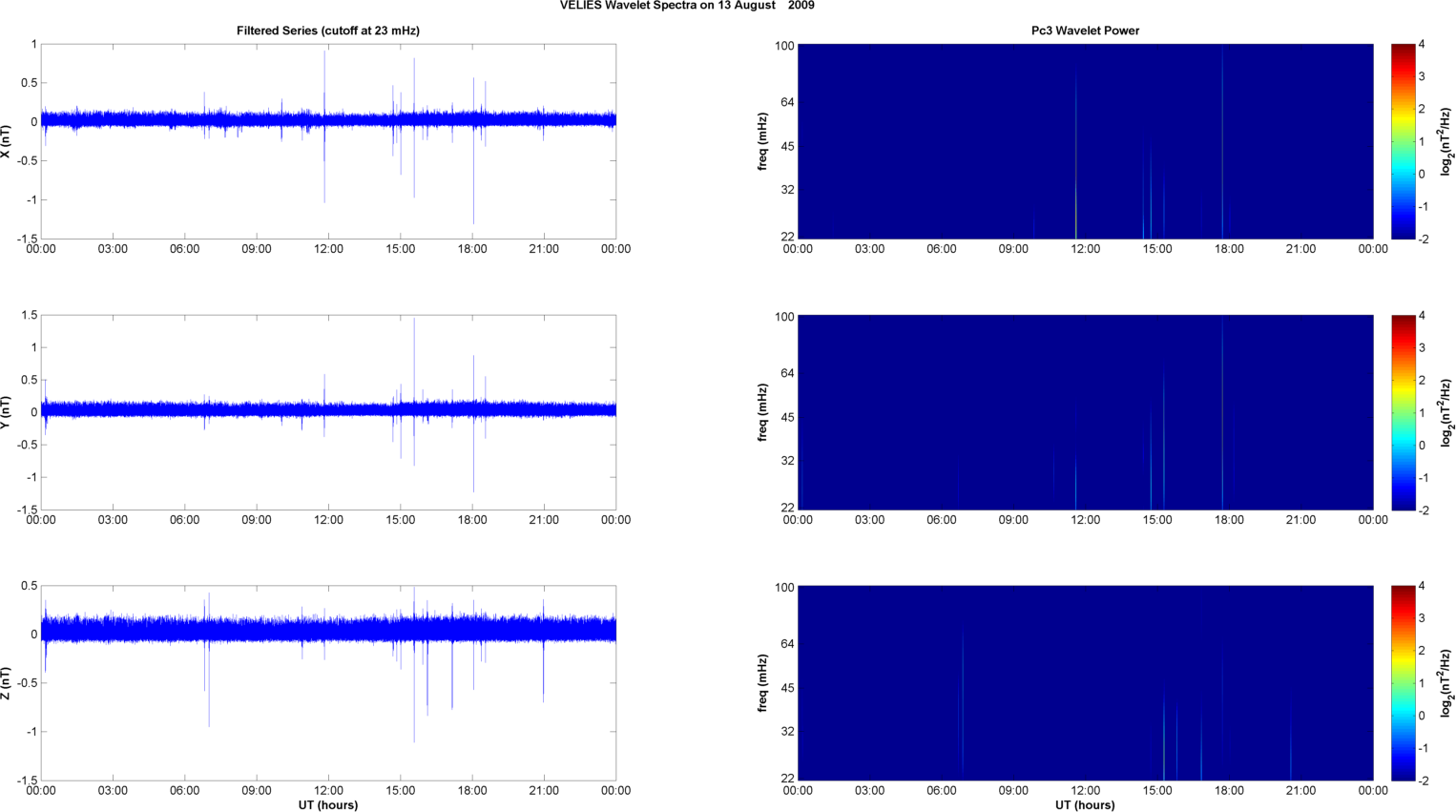
Task: Click the log2(nT²/Hz) label of the top colorbar
Action: (x=1446, y=141)
